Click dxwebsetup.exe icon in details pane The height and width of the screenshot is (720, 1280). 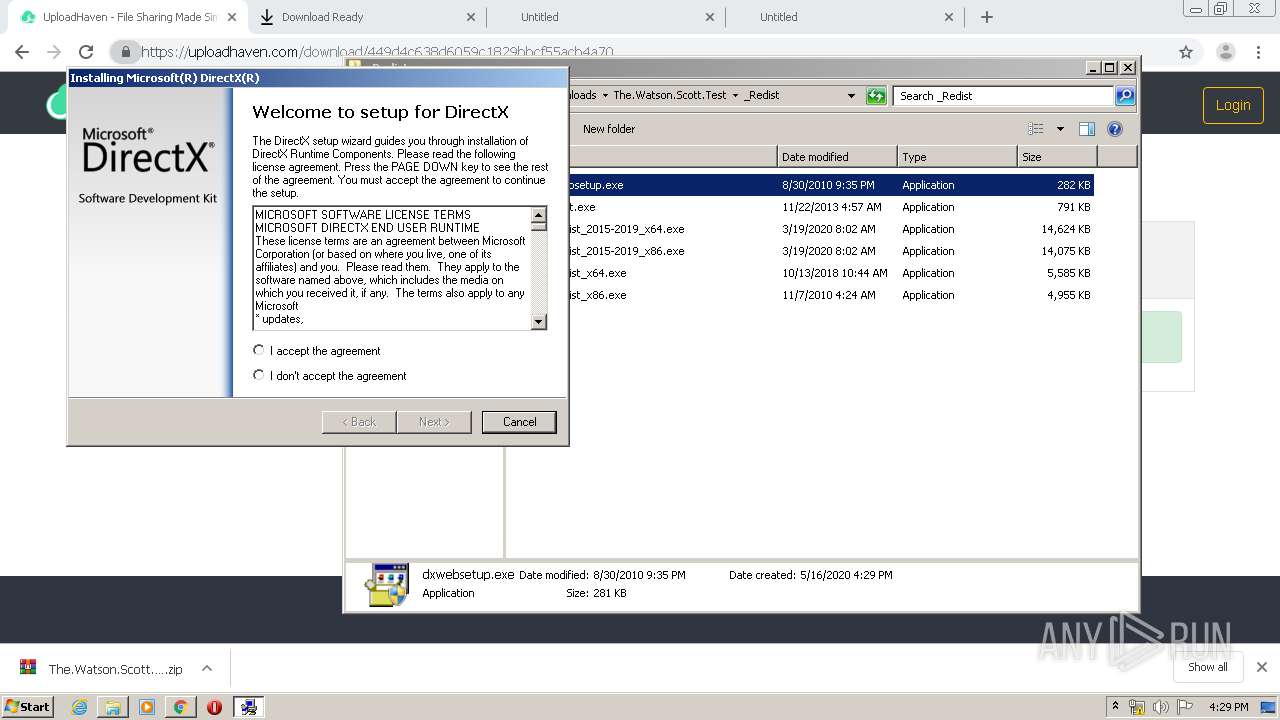pyautogui.click(x=387, y=584)
